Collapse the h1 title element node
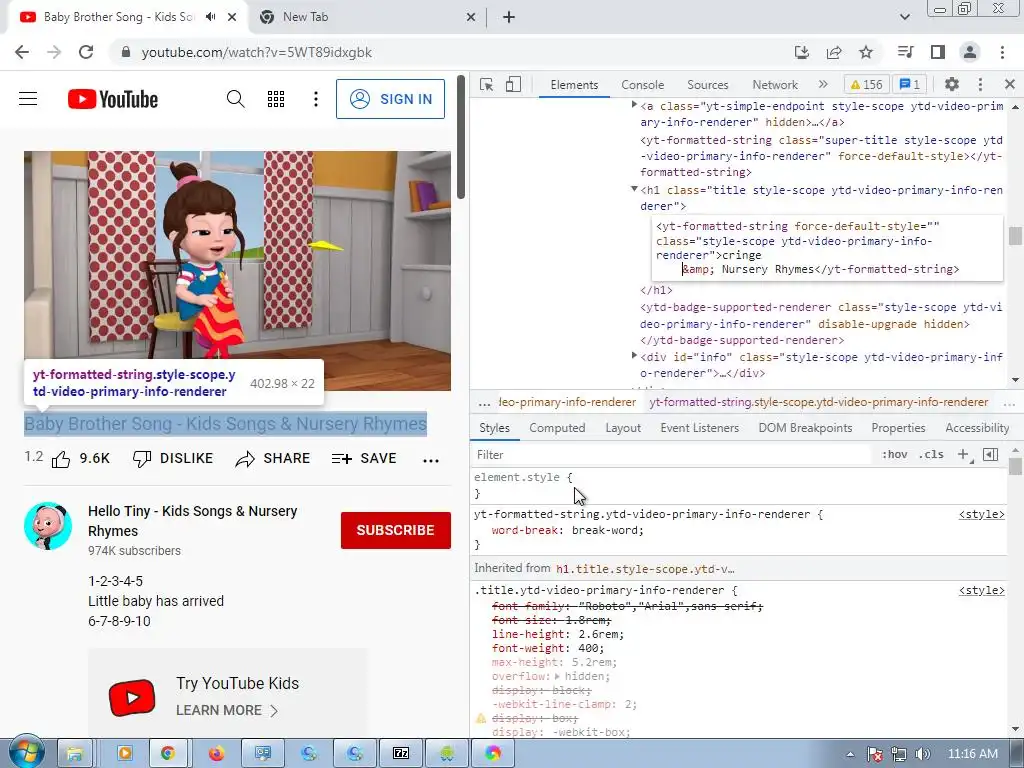 (633, 189)
